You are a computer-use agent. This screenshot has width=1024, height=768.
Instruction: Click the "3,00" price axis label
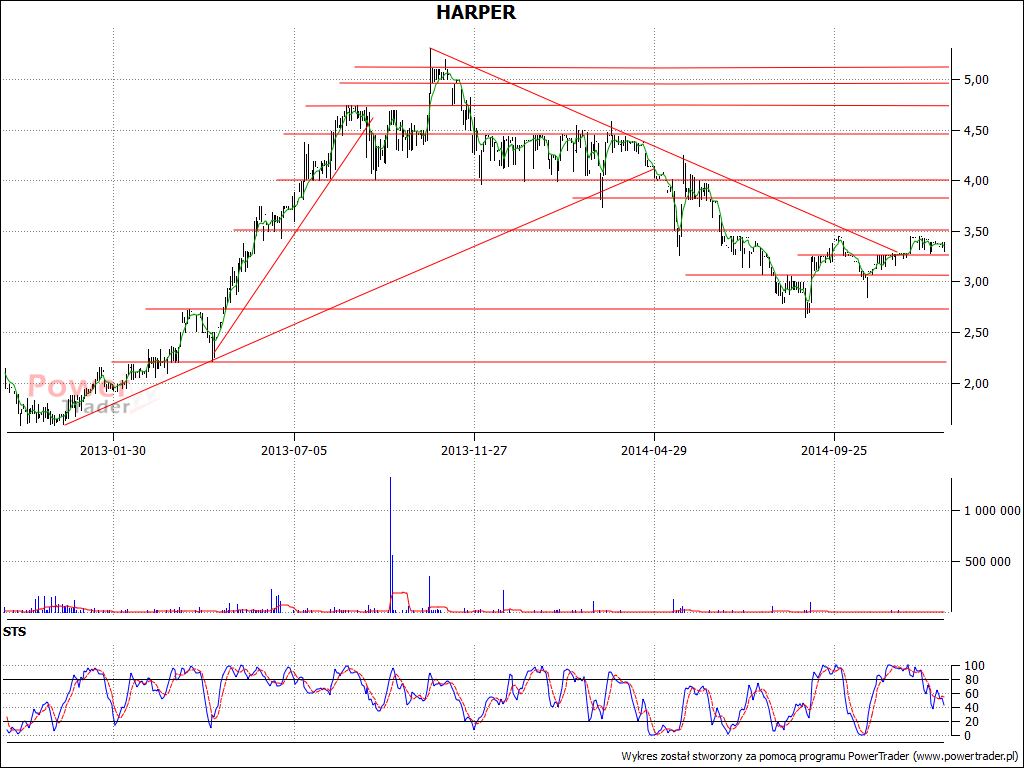tap(976, 282)
